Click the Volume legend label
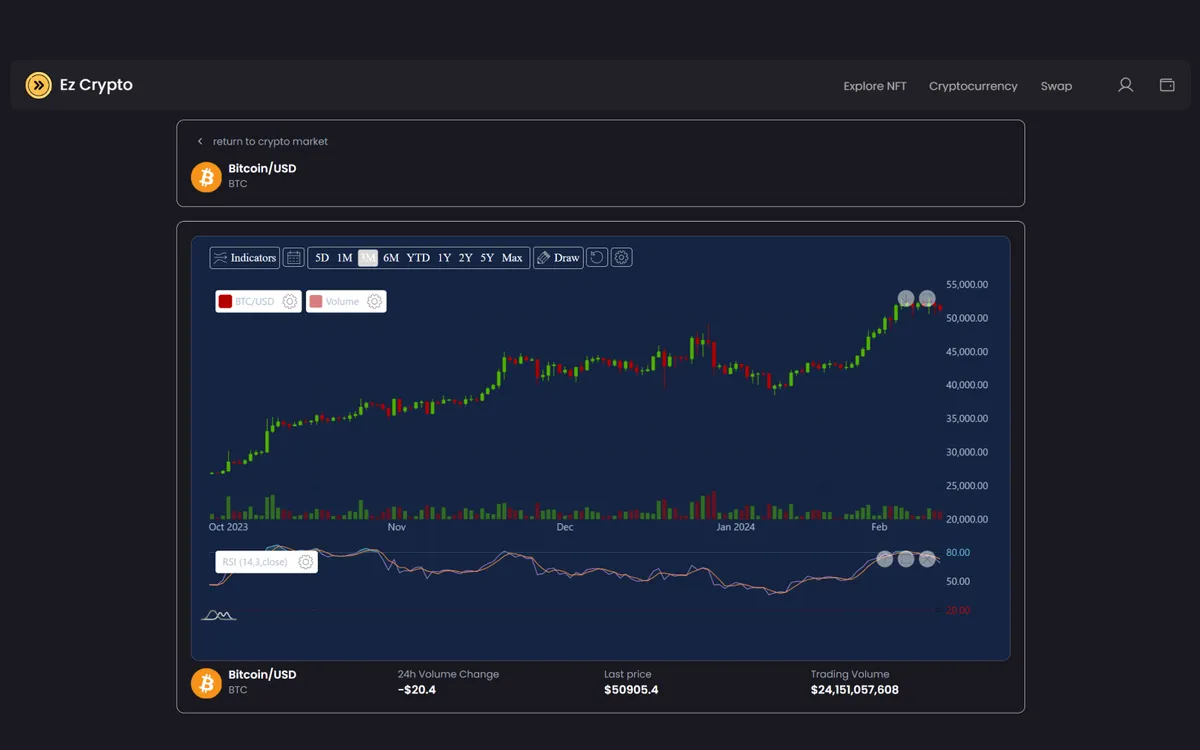Screen dimensions: 1200x750 point(342,301)
